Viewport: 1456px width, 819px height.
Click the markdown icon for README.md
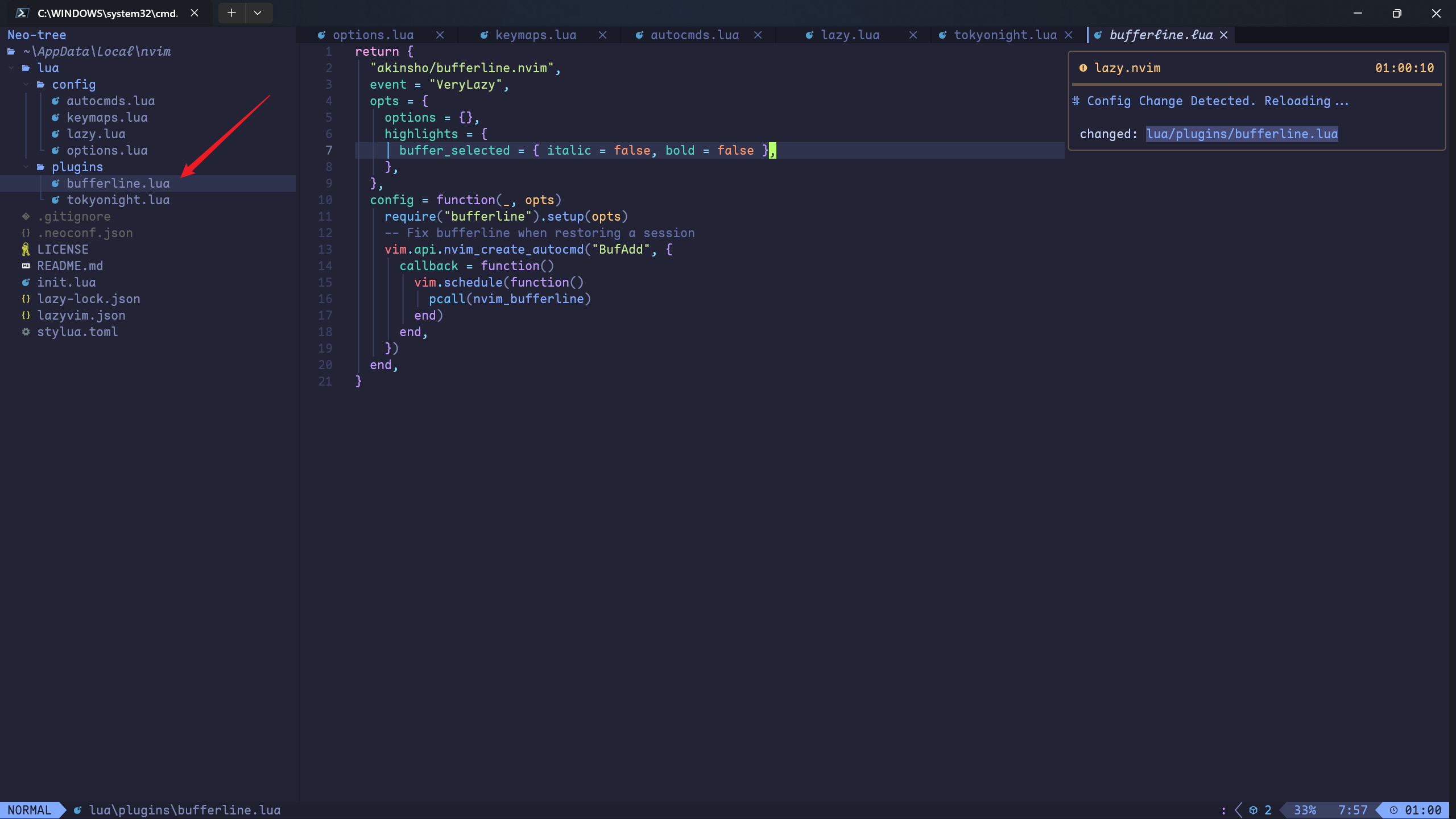(x=26, y=266)
